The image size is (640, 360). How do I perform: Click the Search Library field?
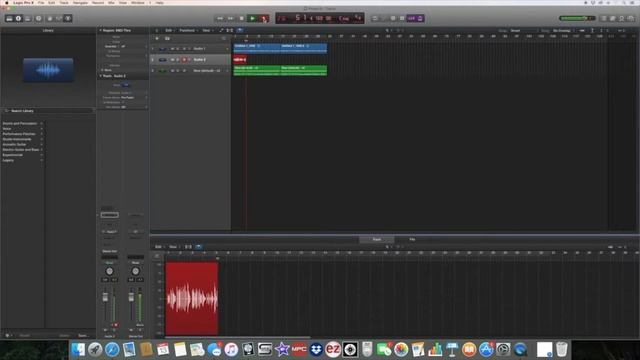tap(48, 111)
